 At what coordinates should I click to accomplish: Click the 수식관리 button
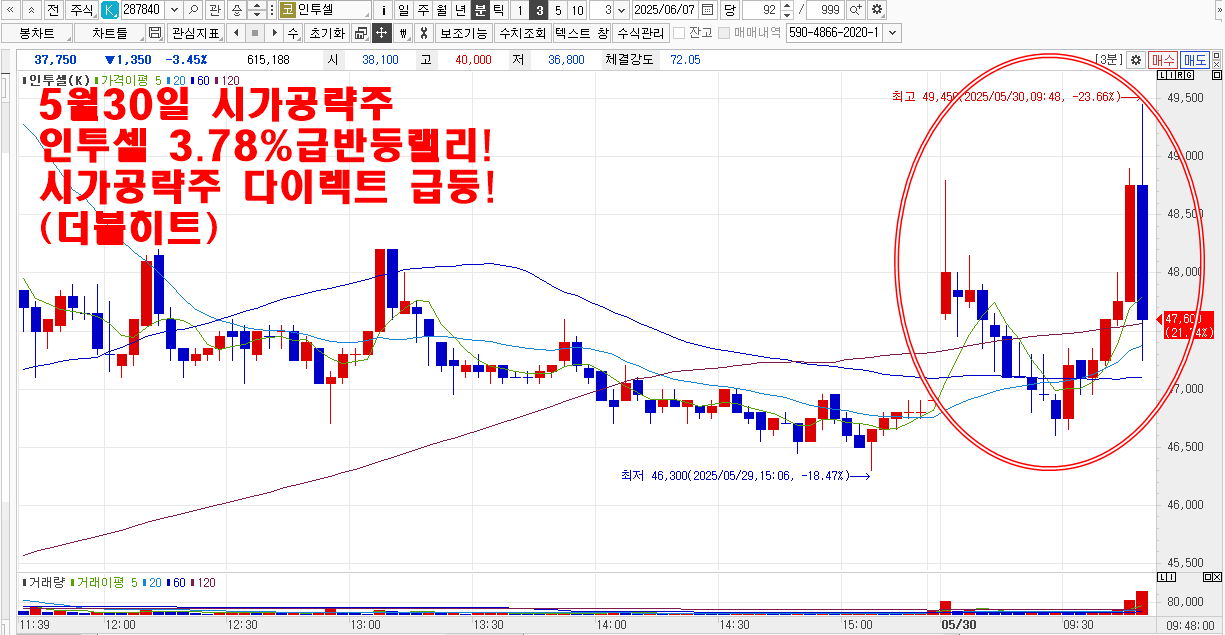click(x=641, y=33)
